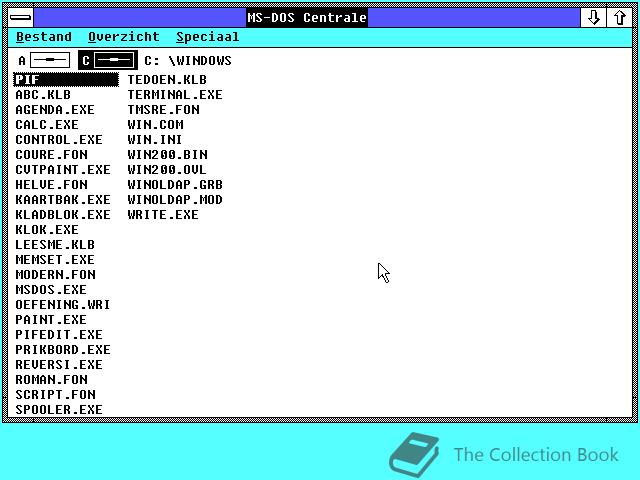Image resolution: width=640 pixels, height=480 pixels.
Task: Select AGENDA.EXE file
Action: click(55, 110)
